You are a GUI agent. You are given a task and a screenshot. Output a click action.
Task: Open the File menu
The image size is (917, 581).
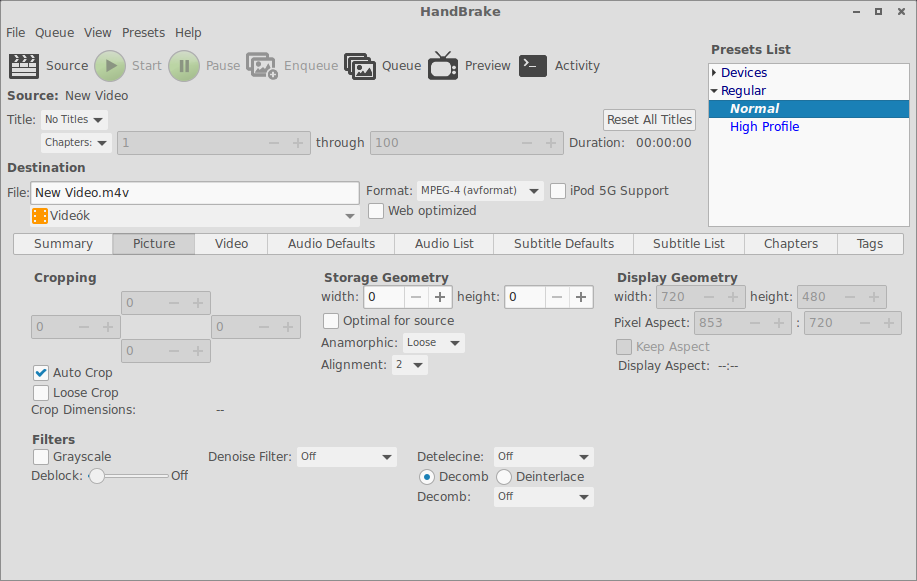pyautogui.click(x=16, y=33)
